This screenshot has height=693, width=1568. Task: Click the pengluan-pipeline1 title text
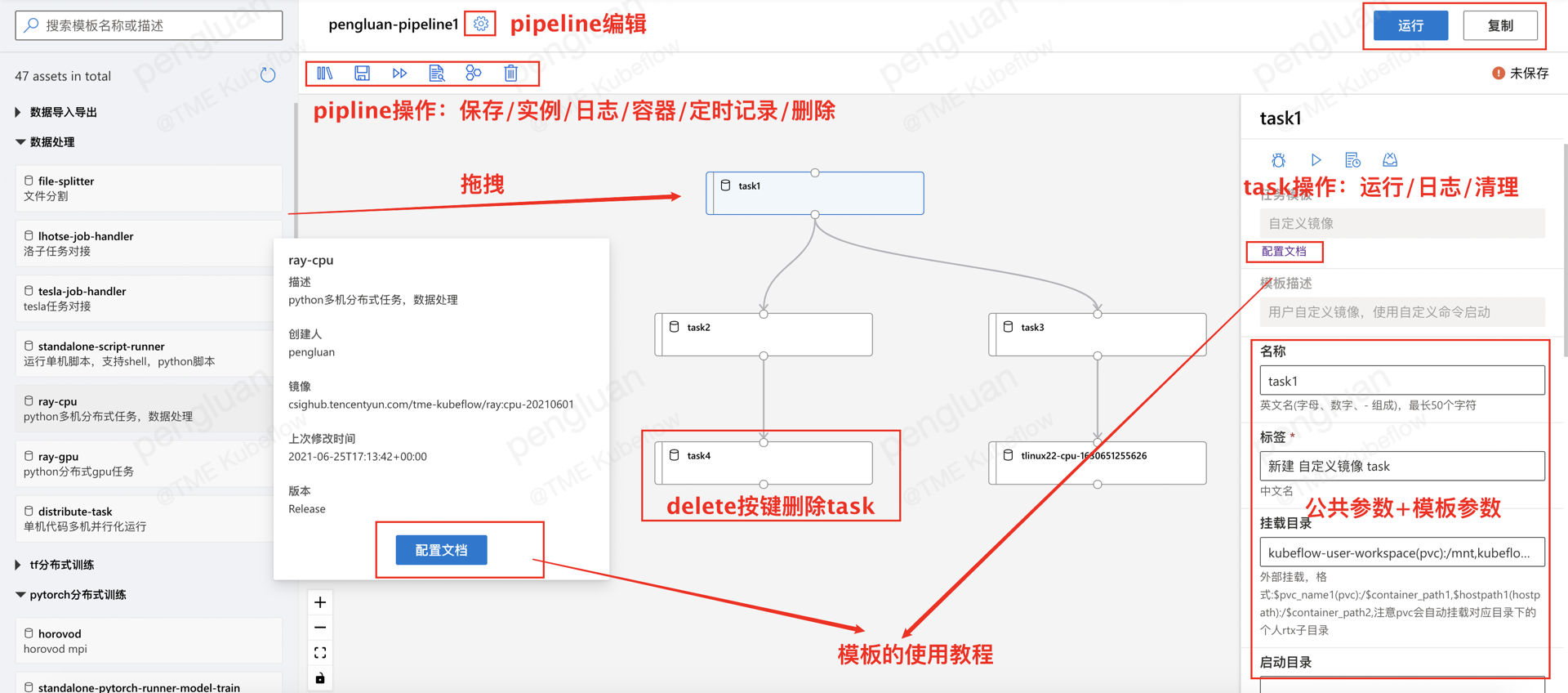click(x=394, y=25)
